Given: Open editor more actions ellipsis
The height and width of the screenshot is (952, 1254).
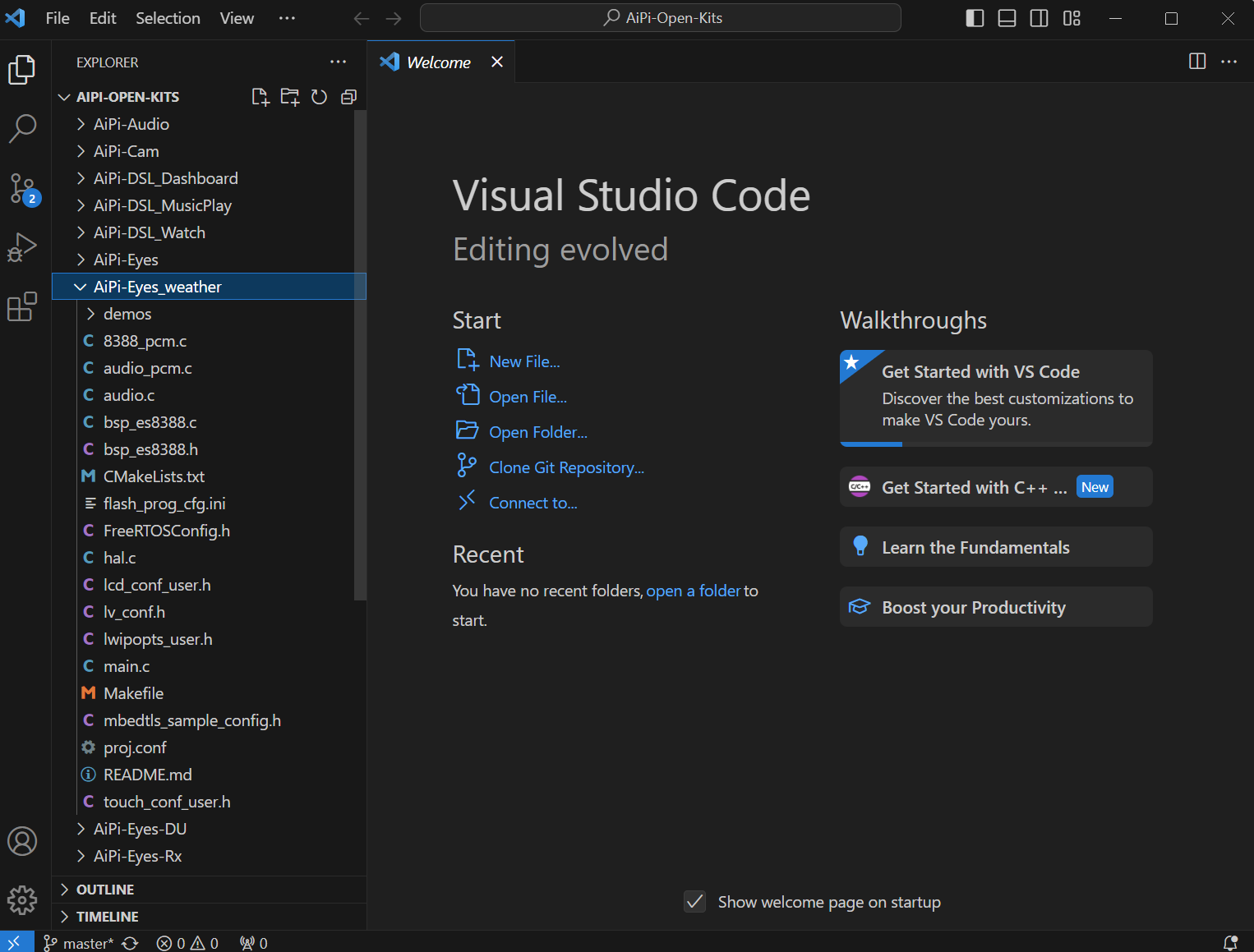Looking at the screenshot, I should coord(1229,62).
